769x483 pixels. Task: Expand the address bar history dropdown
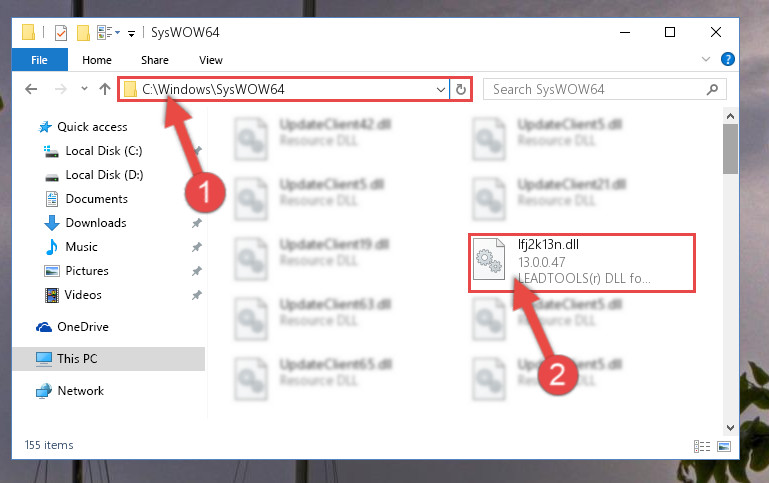[x=440, y=90]
